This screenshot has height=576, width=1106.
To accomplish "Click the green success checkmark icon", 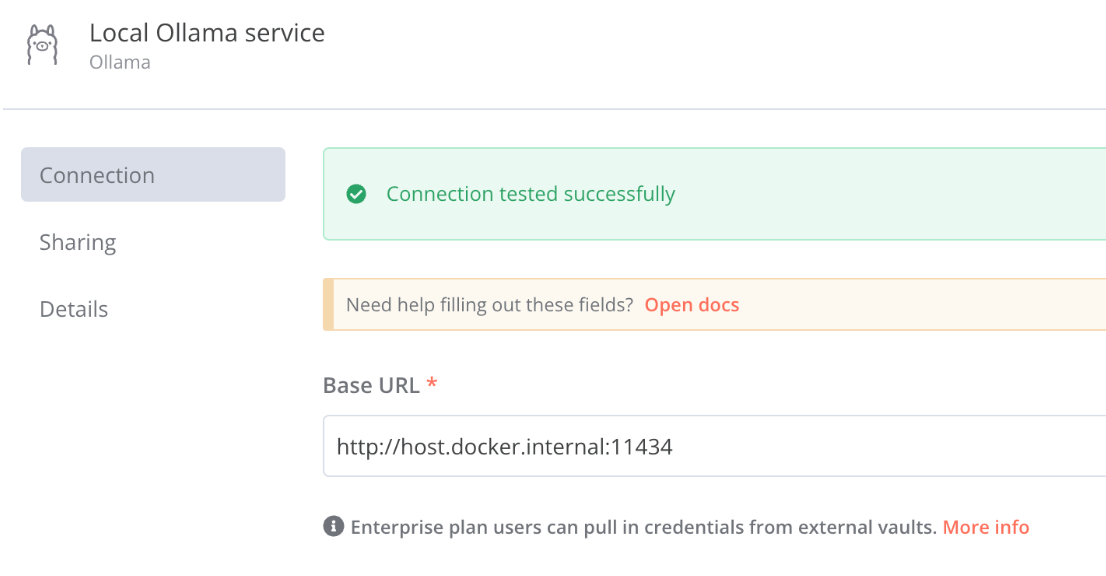I will pyautogui.click(x=356, y=194).
